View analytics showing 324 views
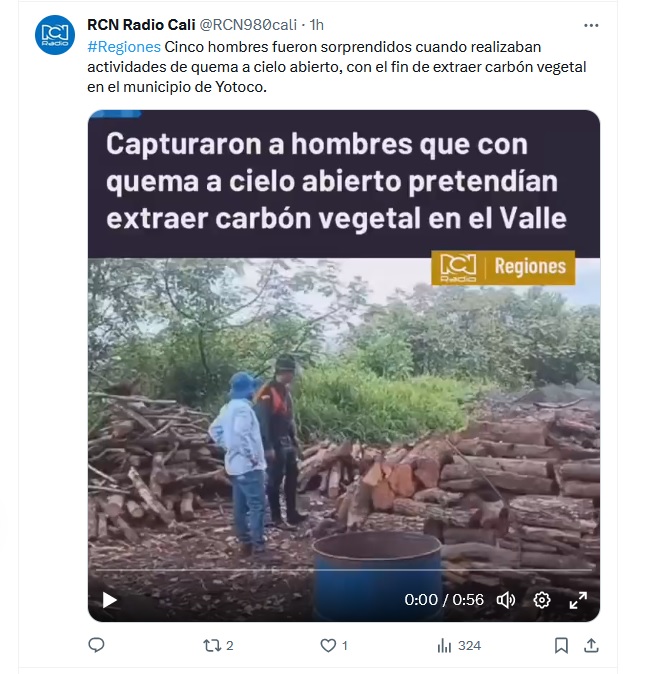The height and width of the screenshot is (674, 660). coord(459,645)
